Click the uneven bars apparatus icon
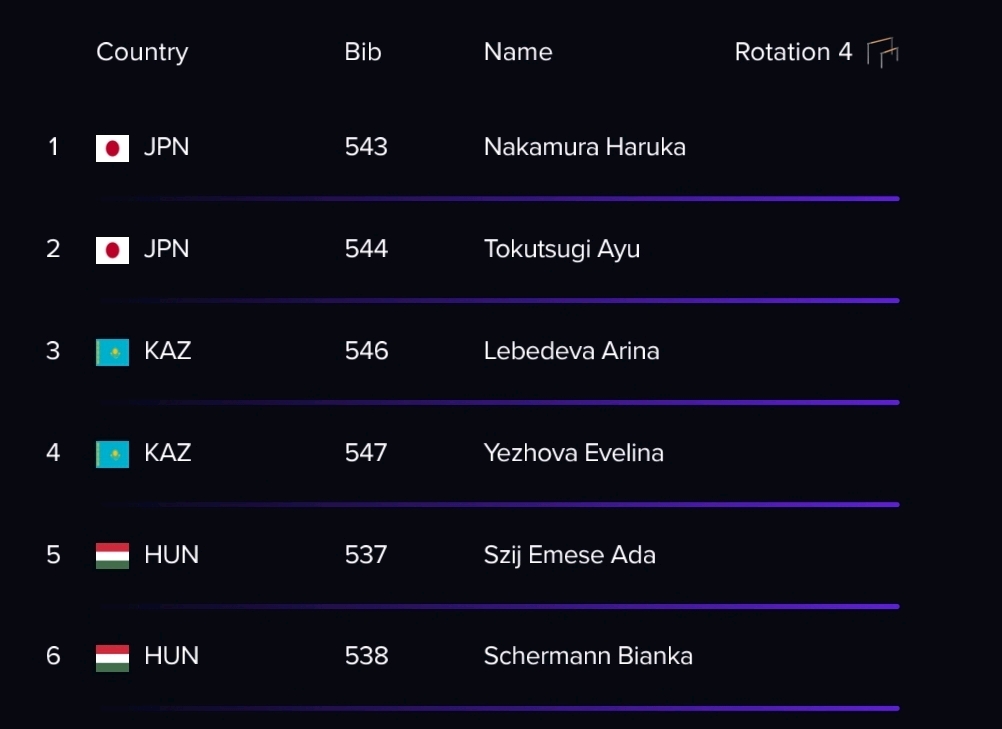Image resolution: width=1002 pixels, height=729 pixels. [883, 52]
